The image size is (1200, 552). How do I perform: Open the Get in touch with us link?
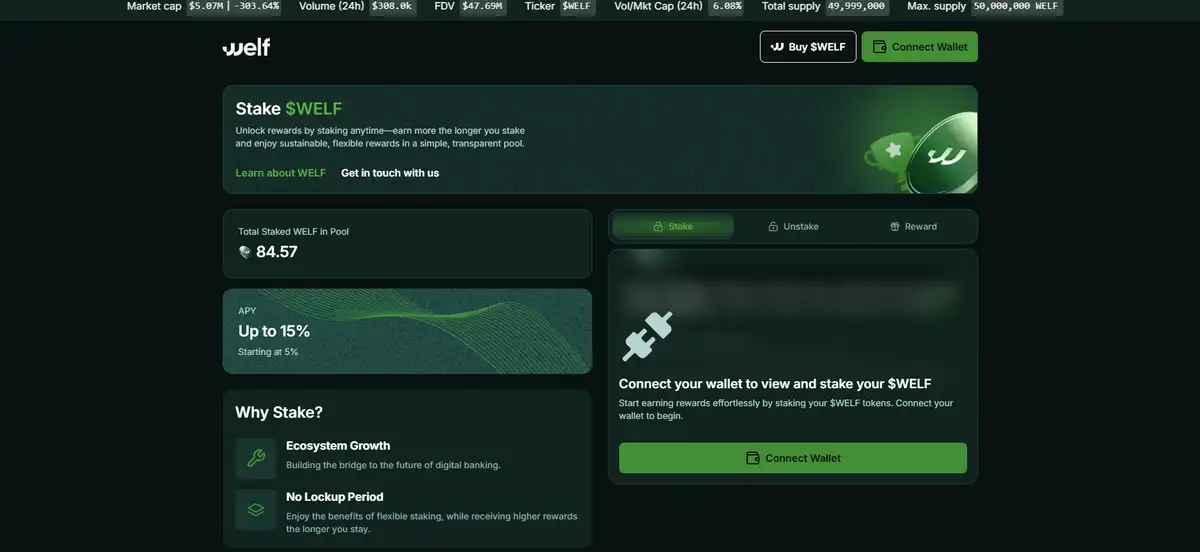pos(390,173)
